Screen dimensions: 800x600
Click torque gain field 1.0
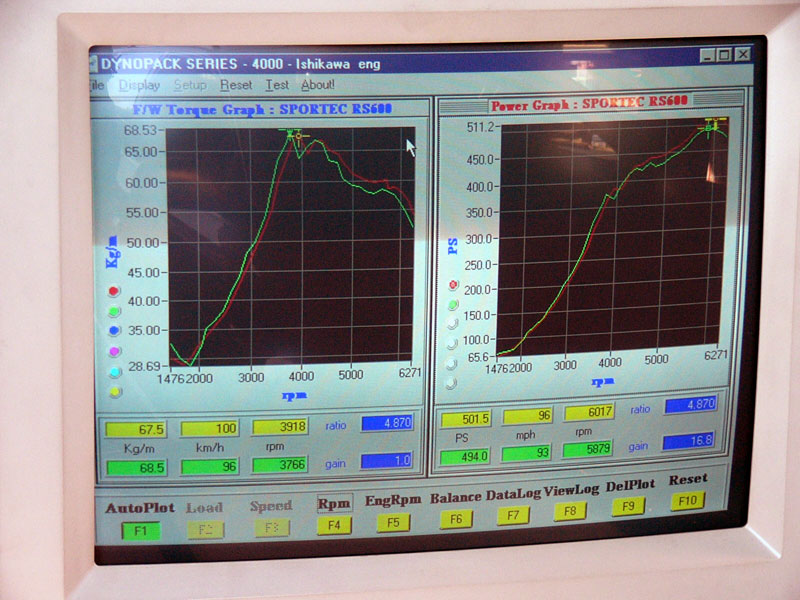386,461
